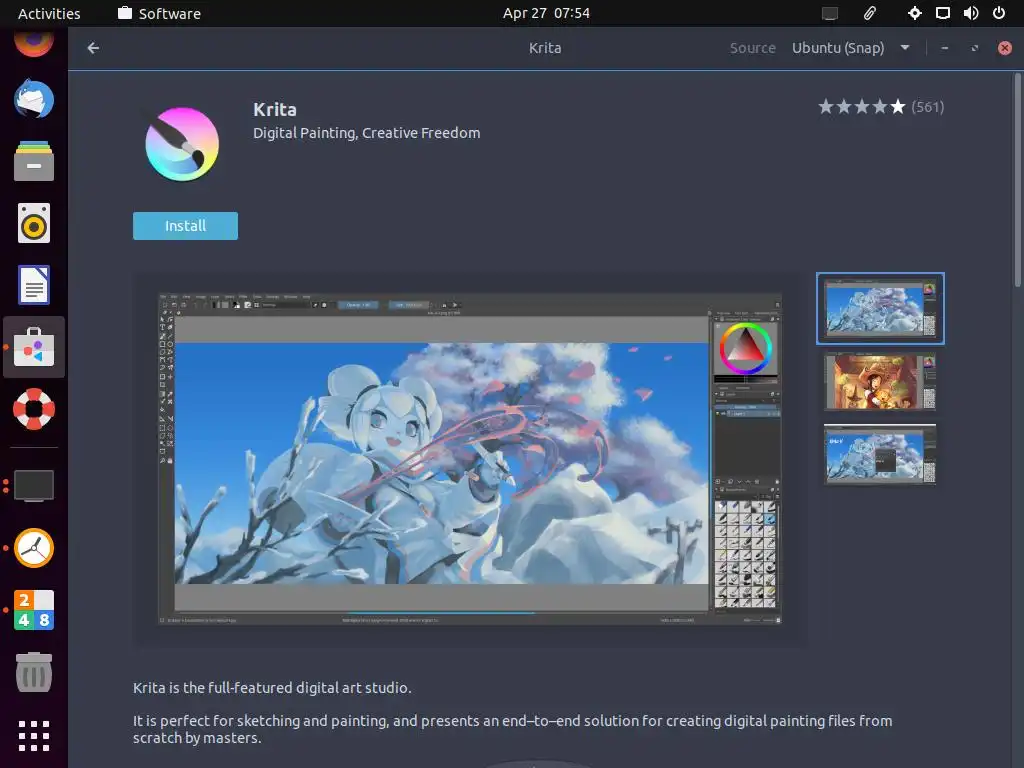Screen dimensions: 1024x768
Task: Open the Files manager from the dock
Action: (34, 161)
